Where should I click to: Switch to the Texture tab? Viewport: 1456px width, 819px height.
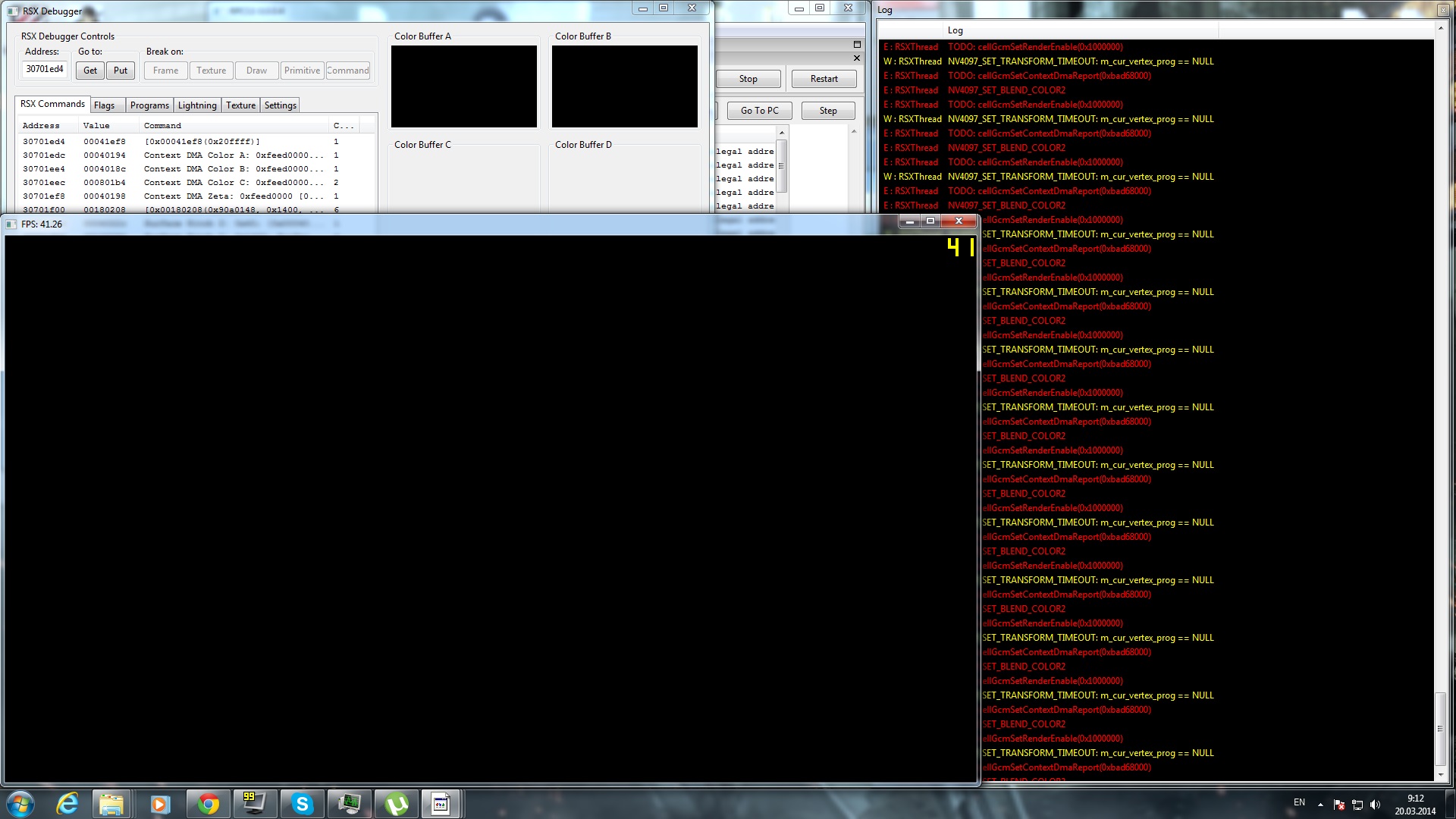pos(240,105)
